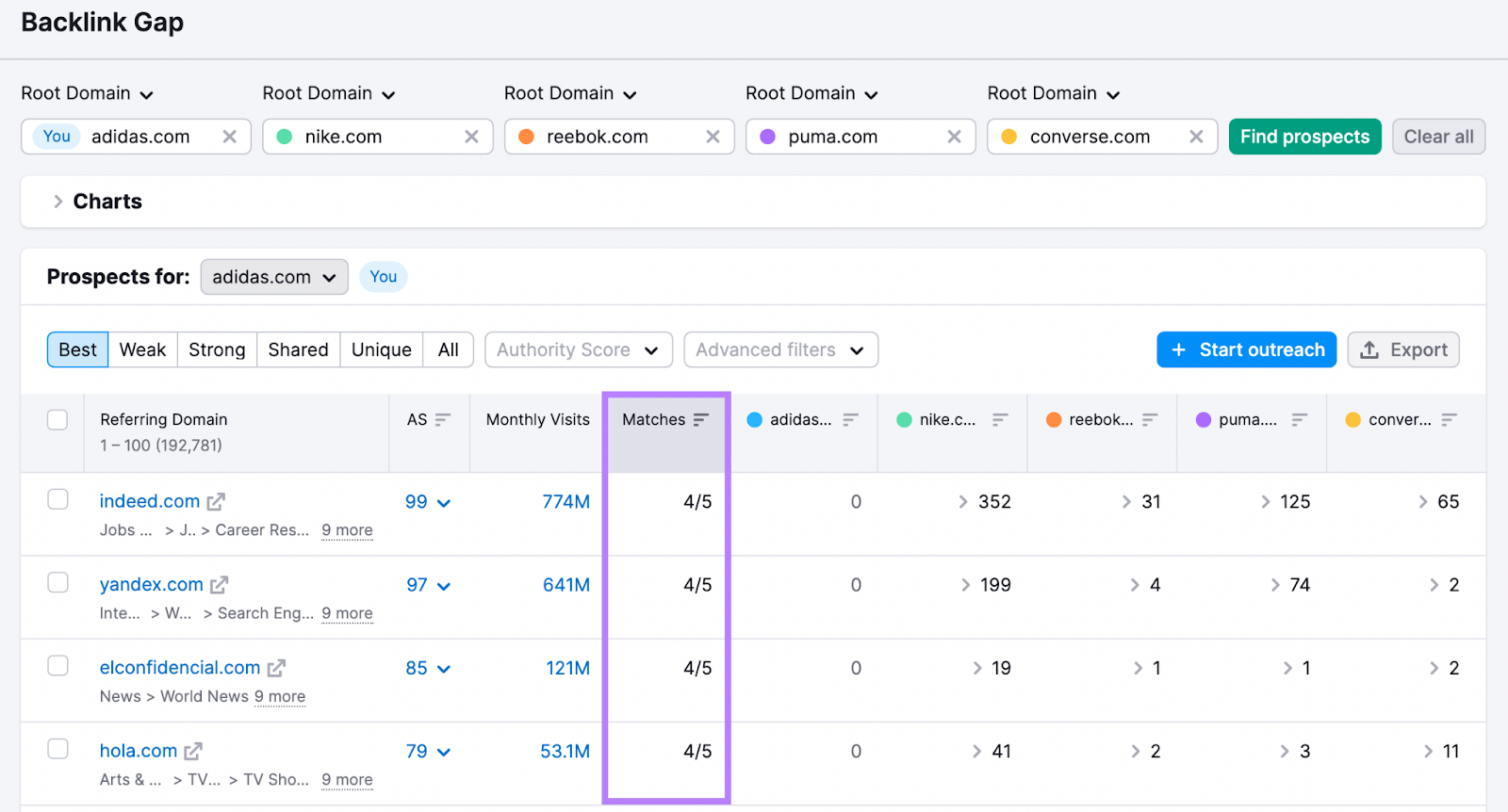
Task: Export the prospects table
Action: [x=1403, y=349]
